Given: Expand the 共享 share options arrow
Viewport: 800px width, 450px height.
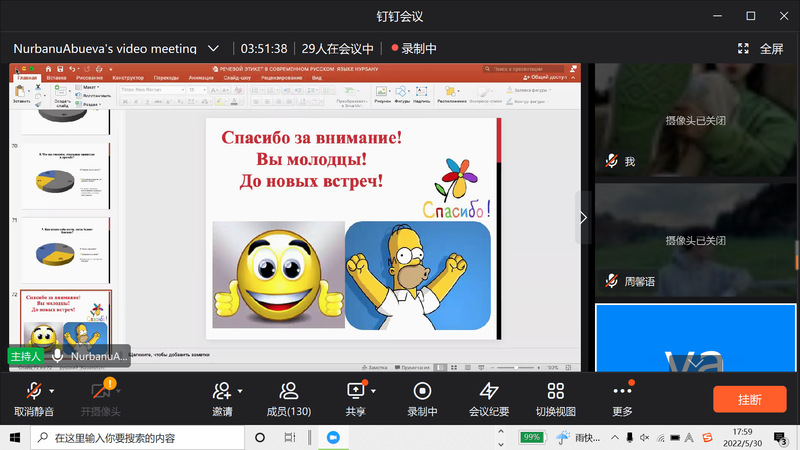Looking at the screenshot, I should click(x=373, y=391).
